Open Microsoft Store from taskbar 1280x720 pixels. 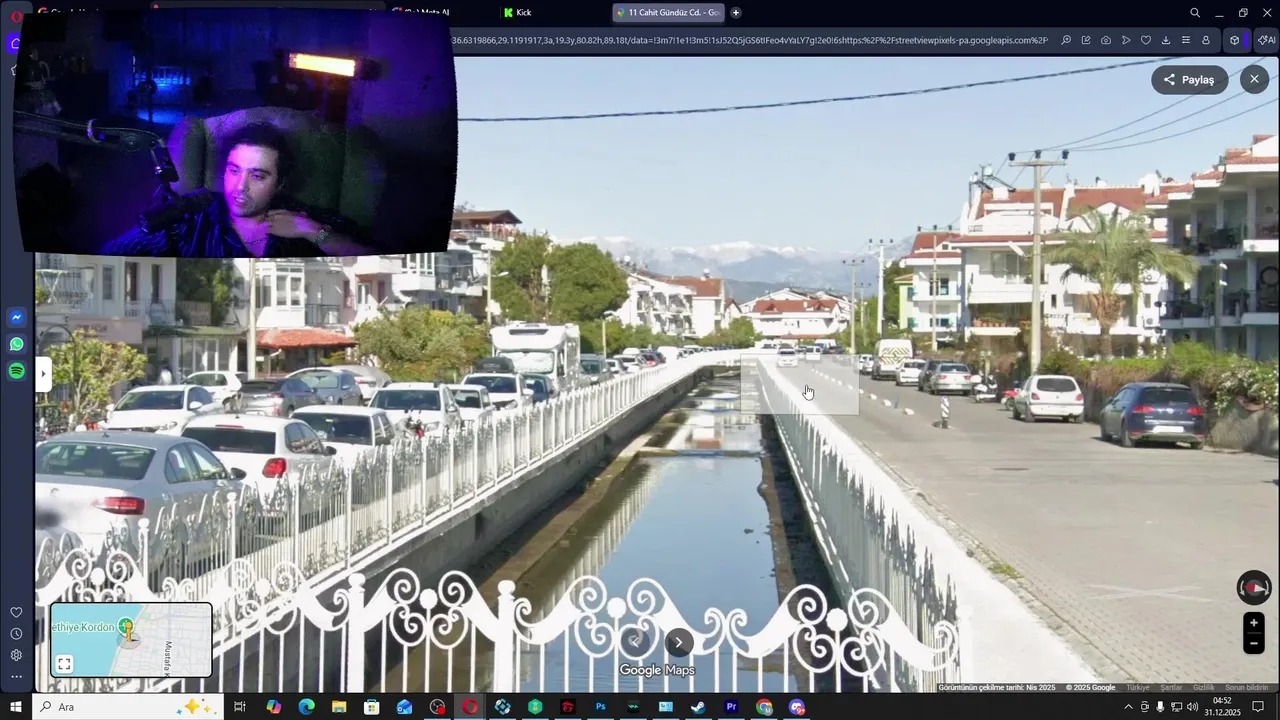coord(372,707)
